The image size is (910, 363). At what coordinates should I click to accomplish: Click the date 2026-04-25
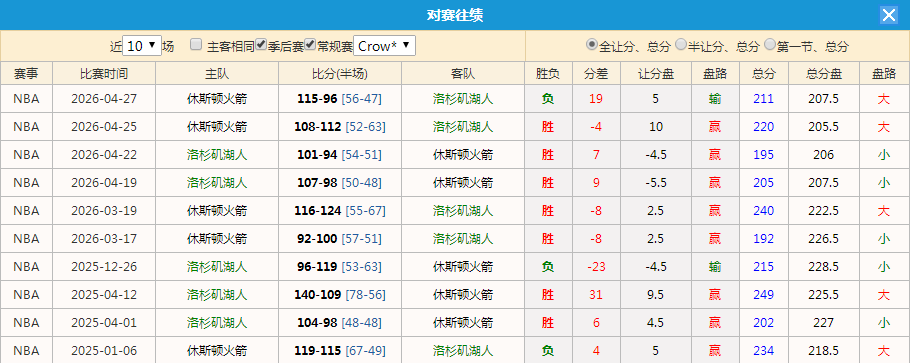coord(104,127)
